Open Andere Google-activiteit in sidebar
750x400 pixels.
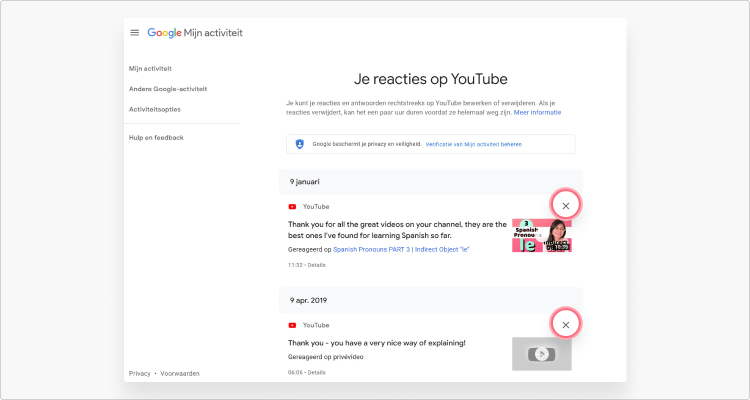(x=168, y=89)
